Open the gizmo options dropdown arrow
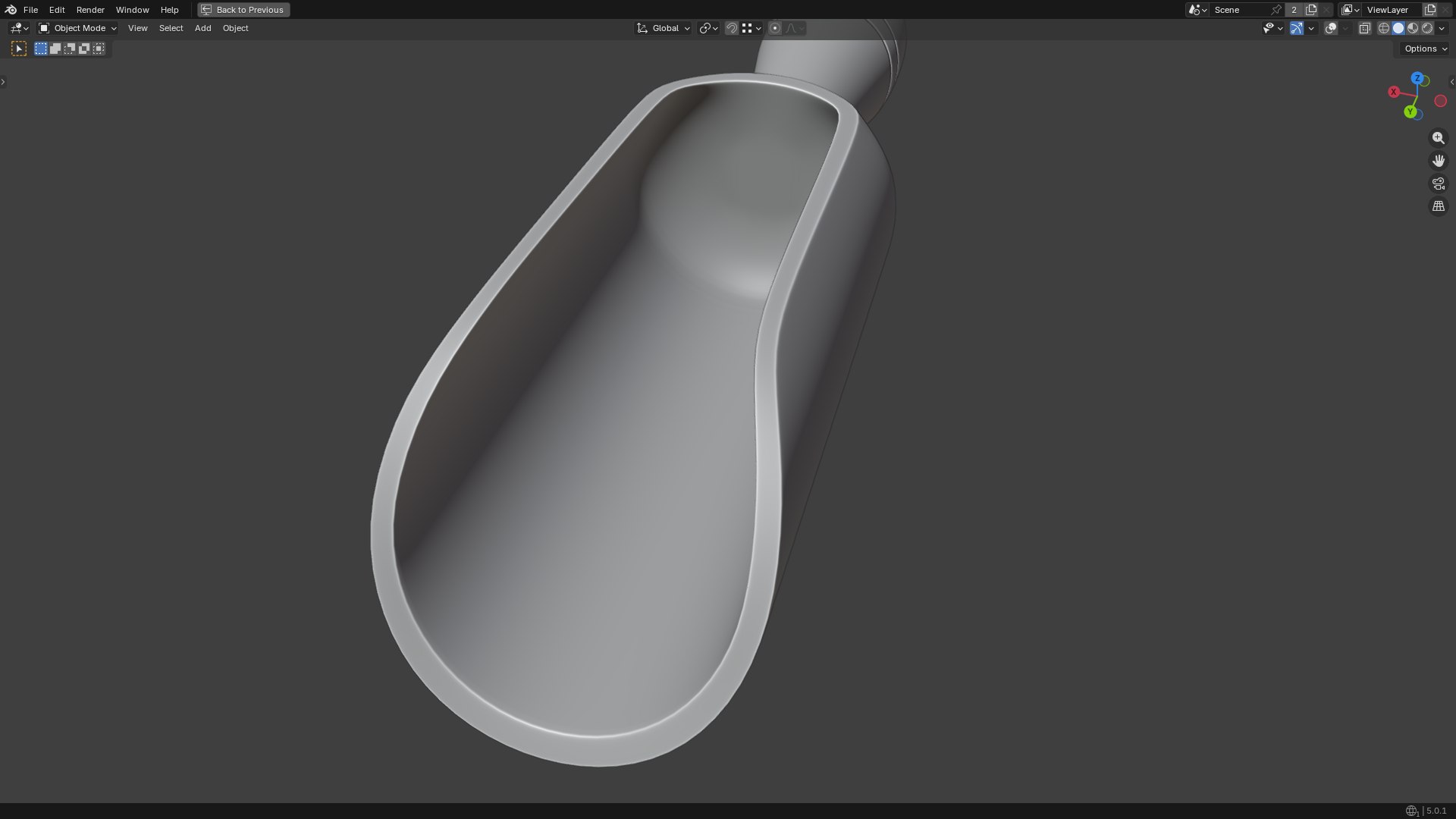The height and width of the screenshot is (819, 1456). (x=1311, y=28)
